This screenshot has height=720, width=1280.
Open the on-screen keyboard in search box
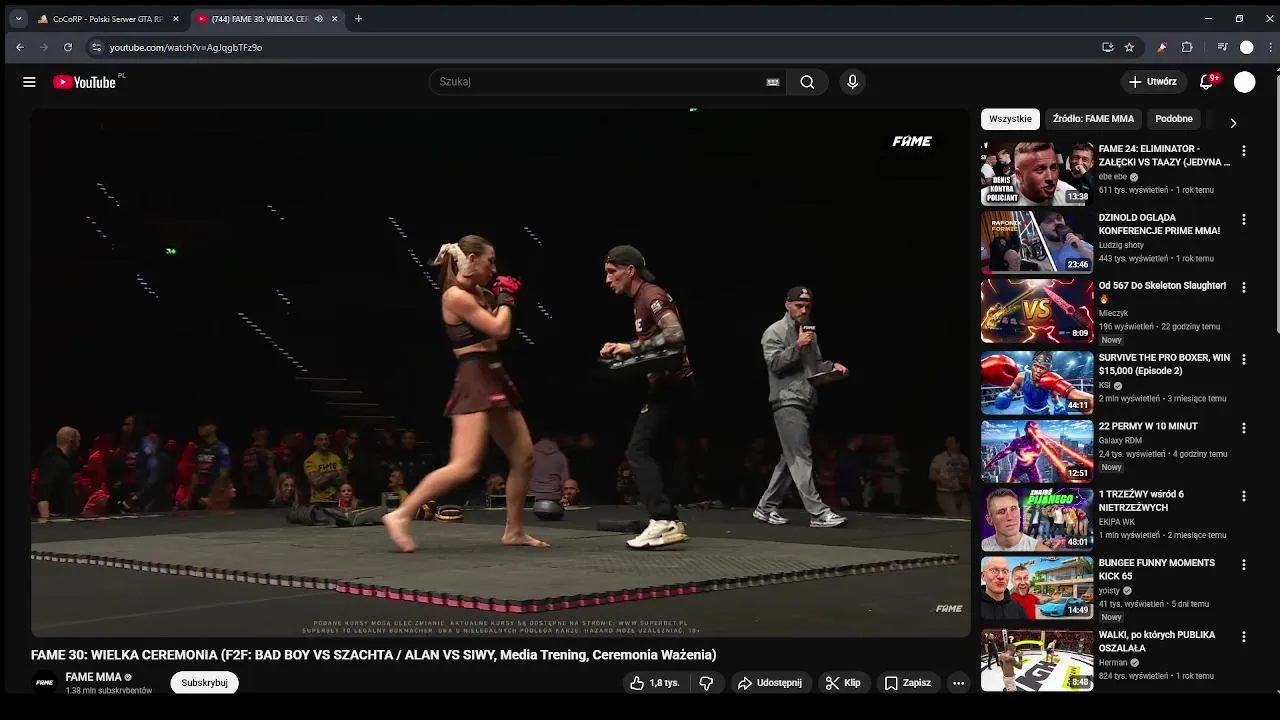tap(772, 82)
